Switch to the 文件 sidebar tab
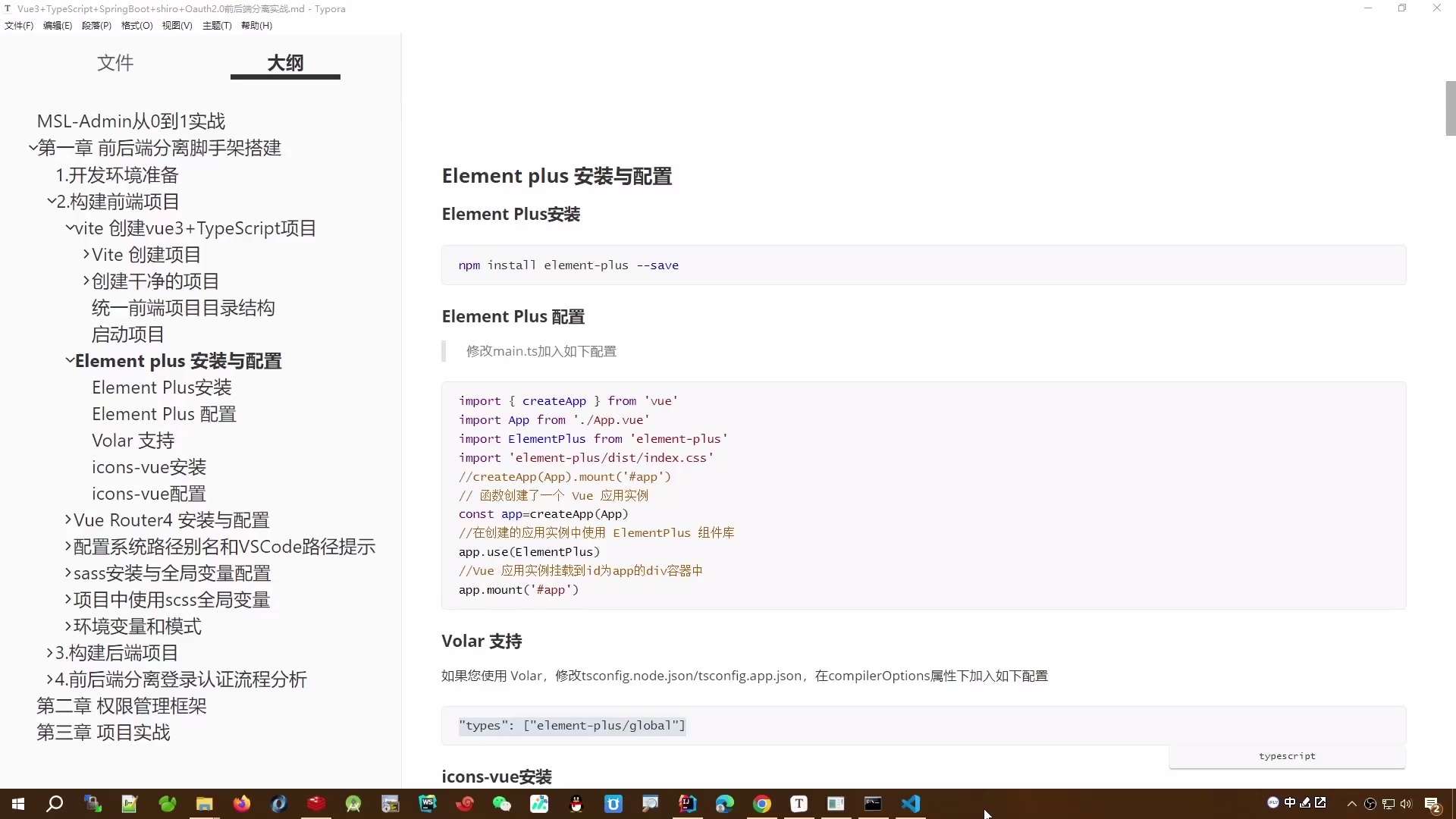 click(115, 63)
